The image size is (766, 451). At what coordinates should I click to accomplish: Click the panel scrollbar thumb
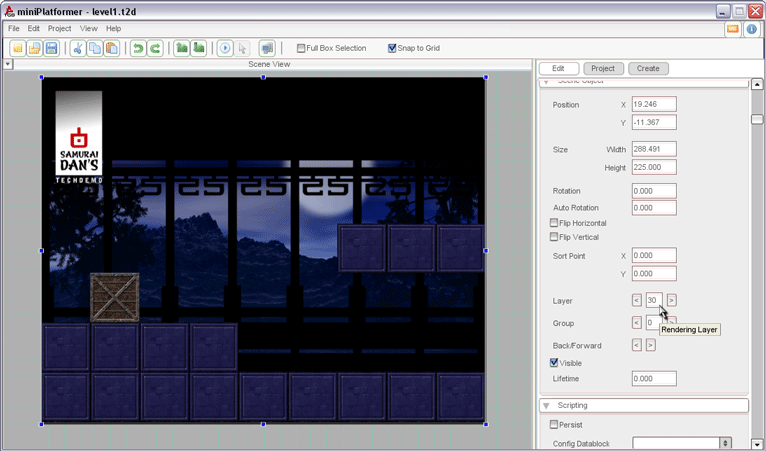pyautogui.click(x=757, y=119)
